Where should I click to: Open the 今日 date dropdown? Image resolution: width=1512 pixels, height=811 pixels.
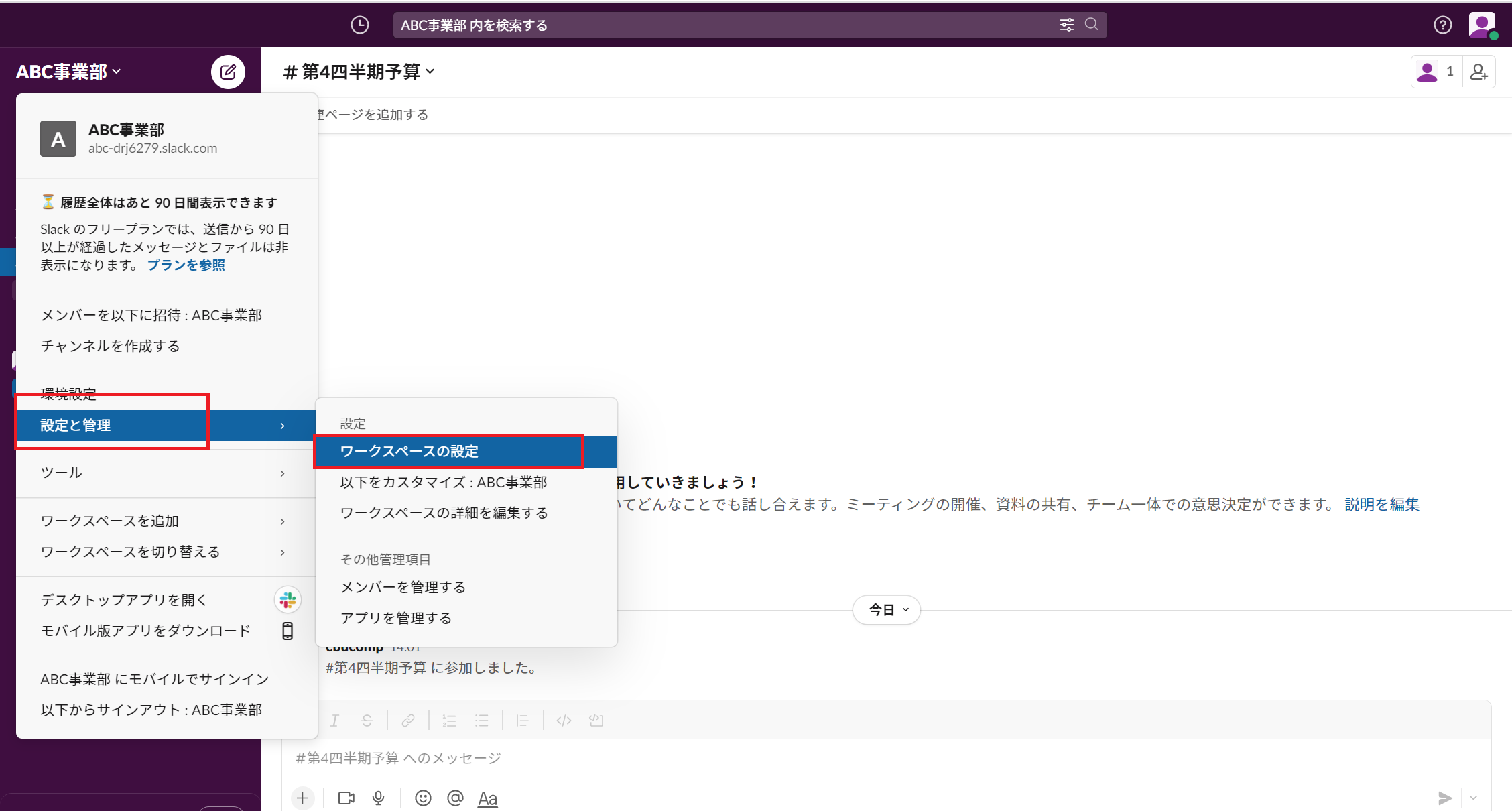tap(886, 609)
